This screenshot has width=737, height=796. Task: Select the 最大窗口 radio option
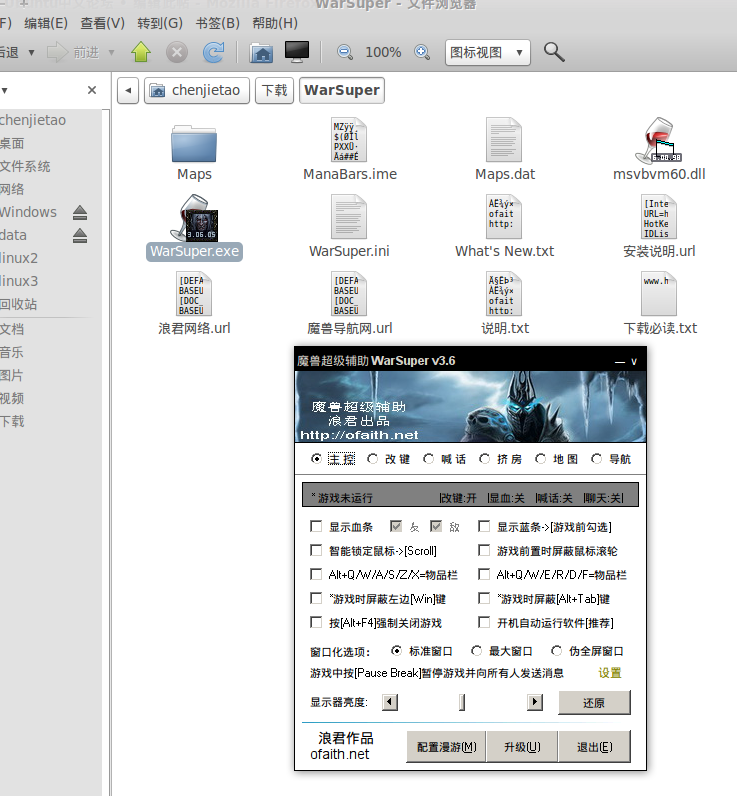pos(476,650)
